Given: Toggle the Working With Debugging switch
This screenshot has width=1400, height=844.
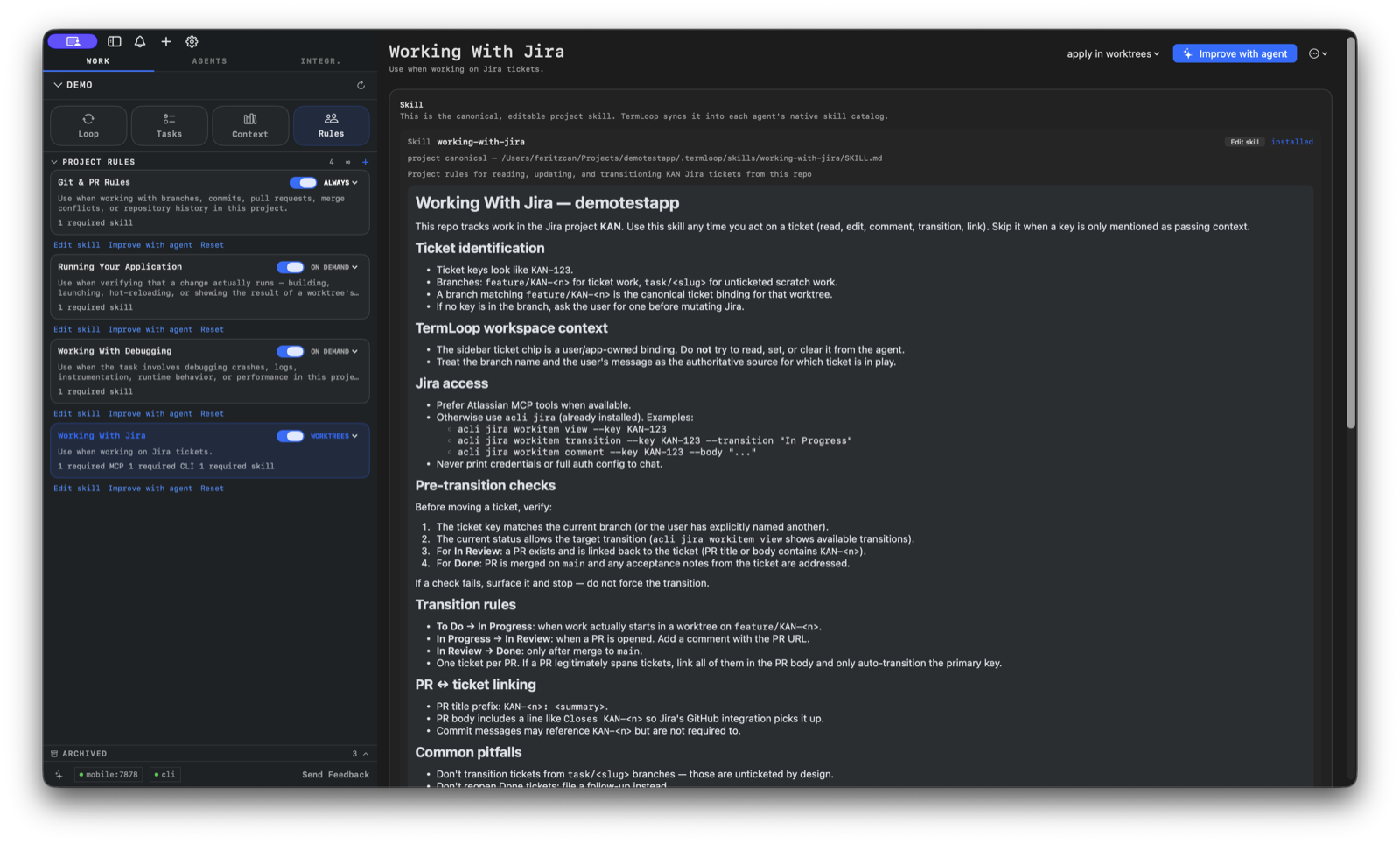Looking at the screenshot, I should tap(290, 351).
